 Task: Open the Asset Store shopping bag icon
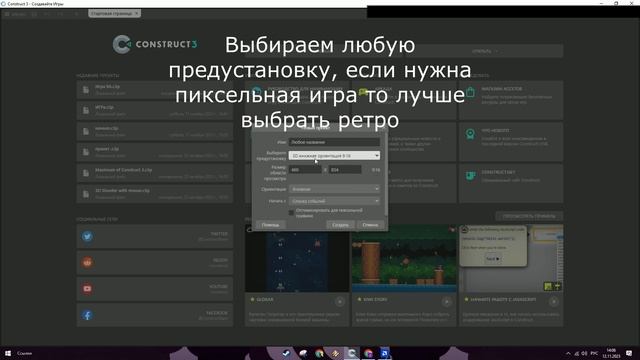470,92
